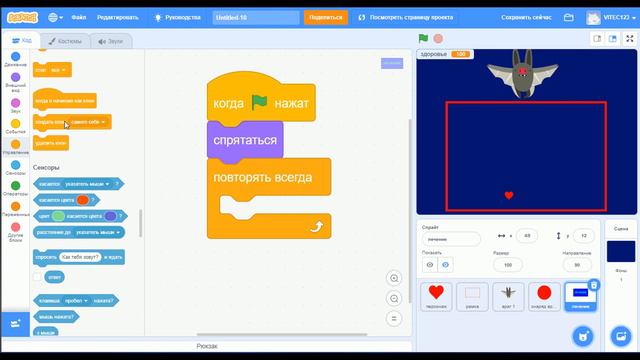Select the Управление block category
The height and width of the screenshot is (360, 640).
pyautogui.click(x=16, y=147)
